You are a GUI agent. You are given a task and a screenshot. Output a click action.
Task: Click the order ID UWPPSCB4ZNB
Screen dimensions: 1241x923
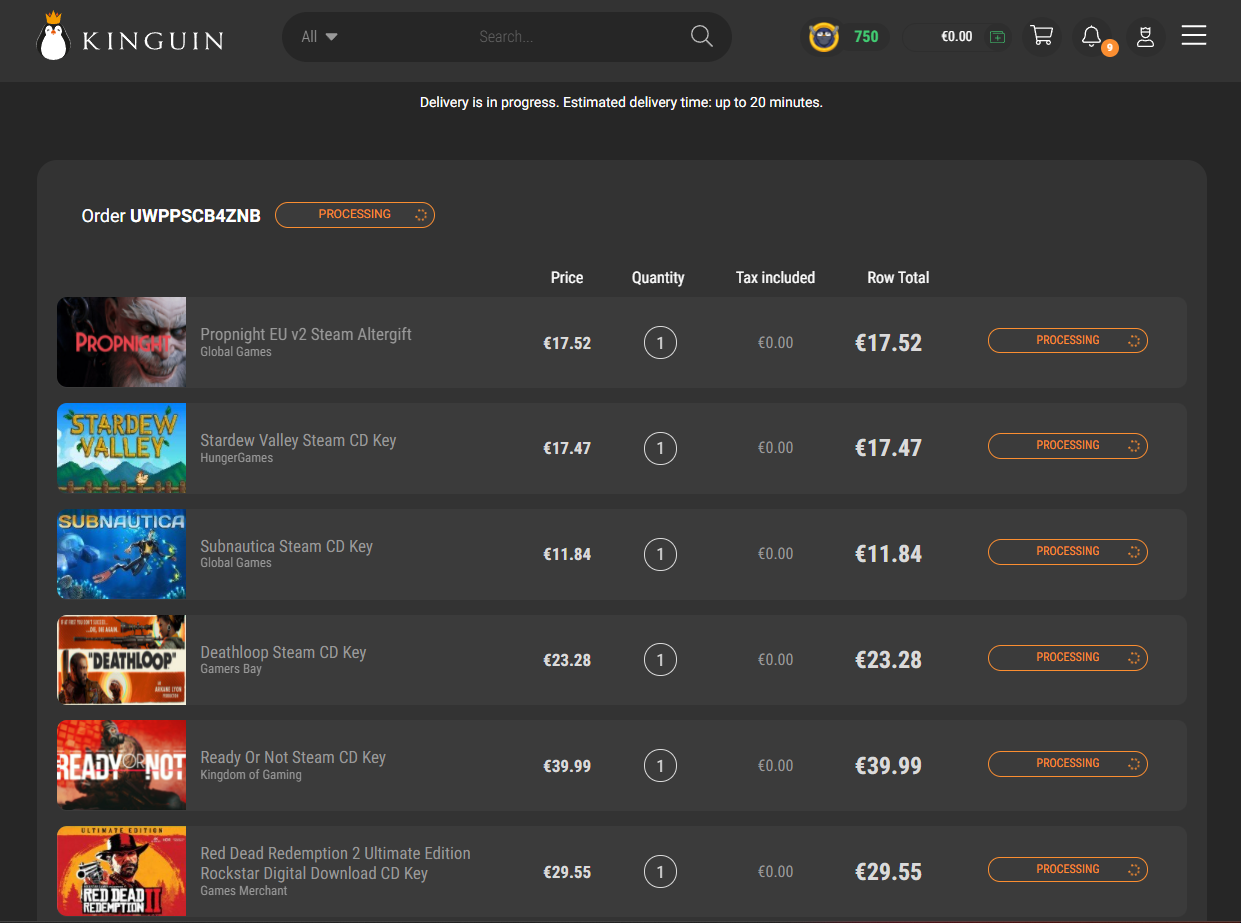[195, 216]
